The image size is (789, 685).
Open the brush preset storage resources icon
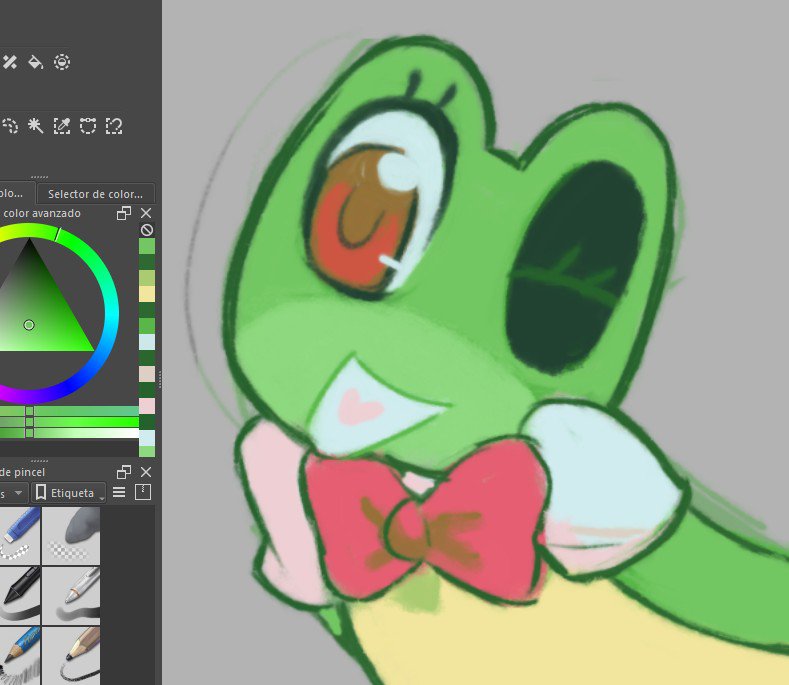pyautogui.click(x=143, y=492)
